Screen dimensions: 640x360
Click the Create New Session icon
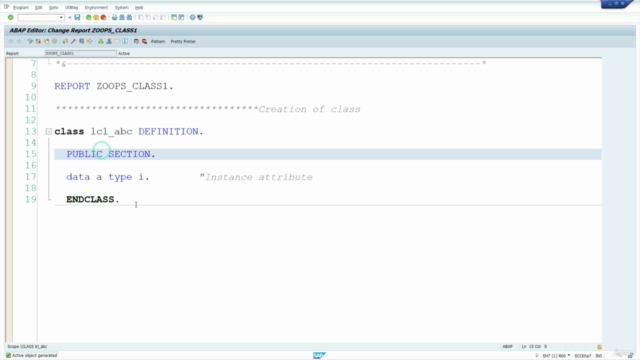click(x=174, y=18)
